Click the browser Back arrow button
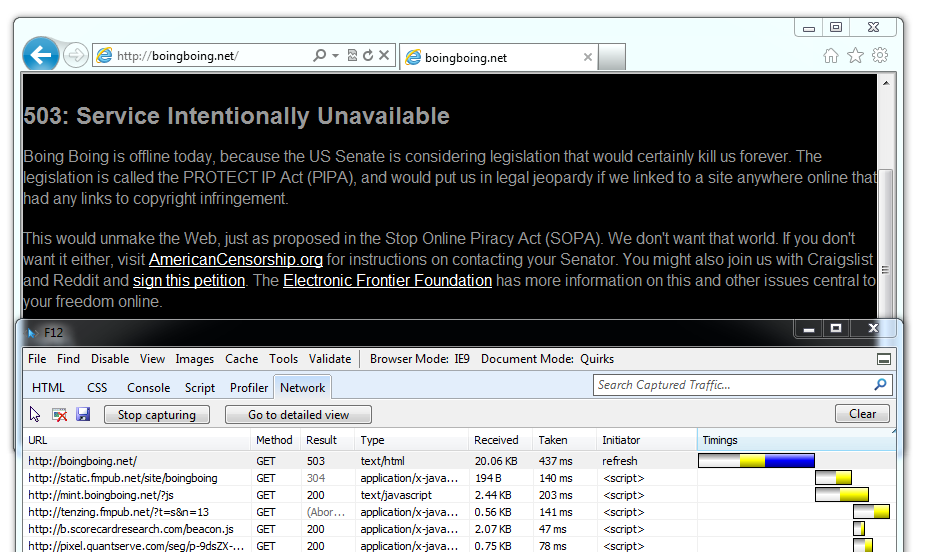This screenshot has height=552, width=926. [41, 55]
